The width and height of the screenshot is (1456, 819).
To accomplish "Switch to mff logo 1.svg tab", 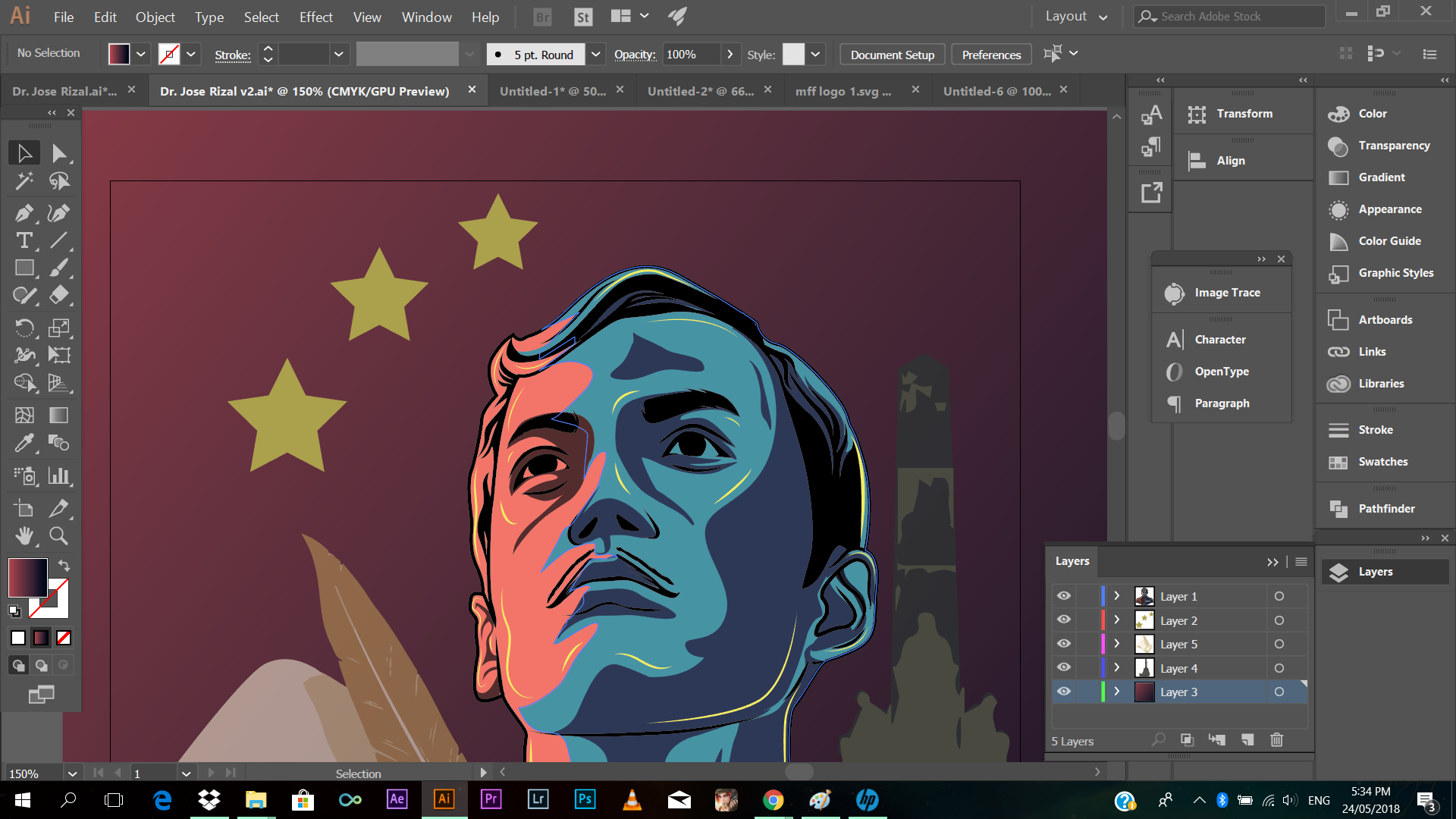I will [843, 90].
